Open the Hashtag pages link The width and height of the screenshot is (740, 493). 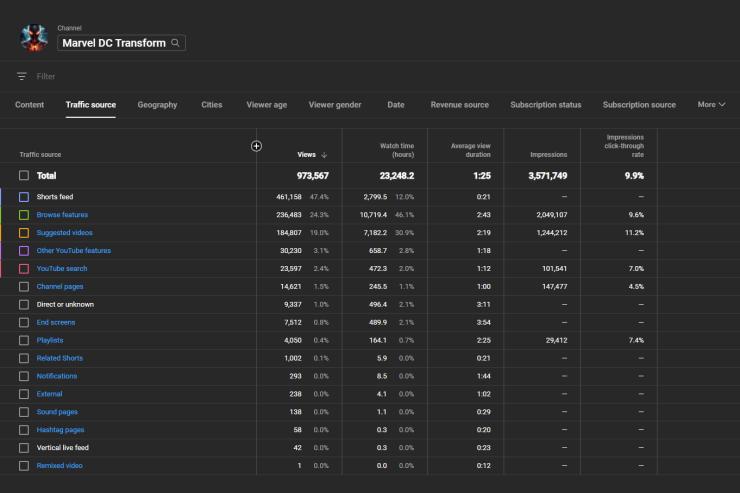[60, 430]
